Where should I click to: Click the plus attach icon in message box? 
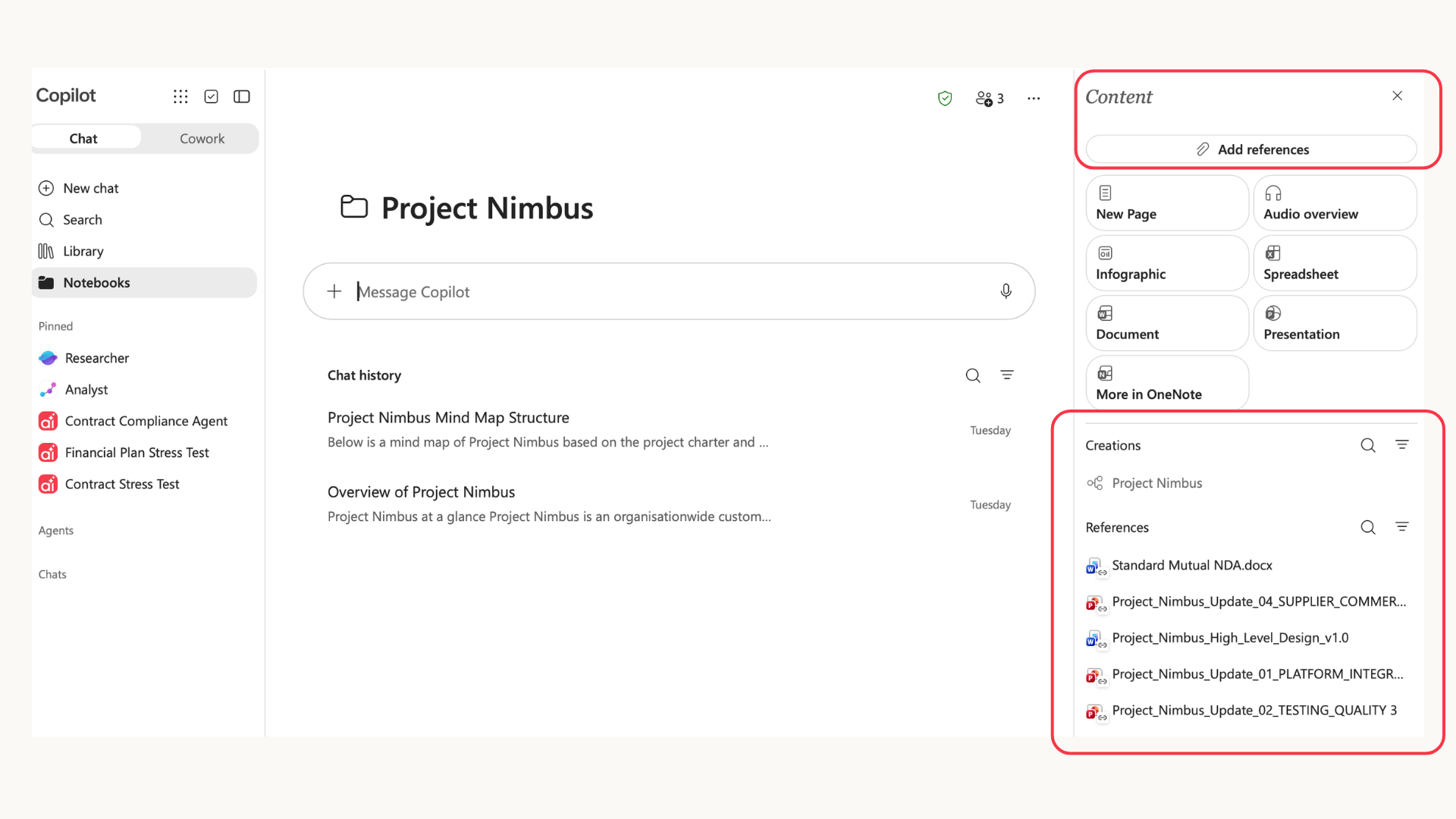point(334,291)
